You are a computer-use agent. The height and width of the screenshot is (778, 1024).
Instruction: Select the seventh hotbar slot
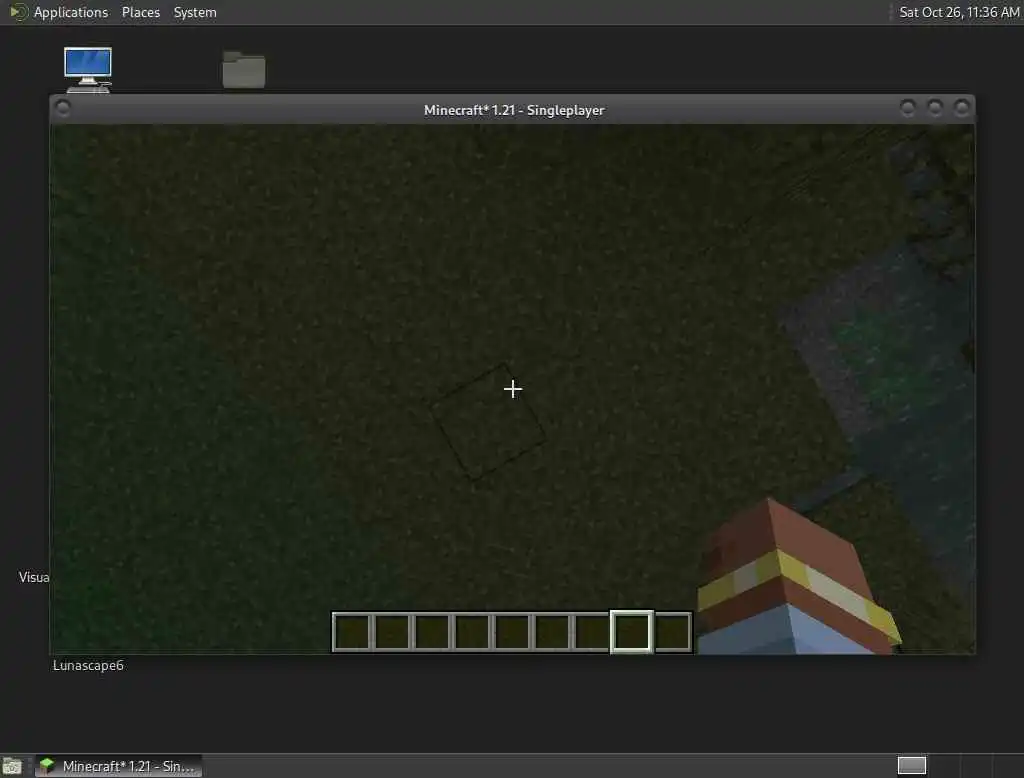coord(592,632)
